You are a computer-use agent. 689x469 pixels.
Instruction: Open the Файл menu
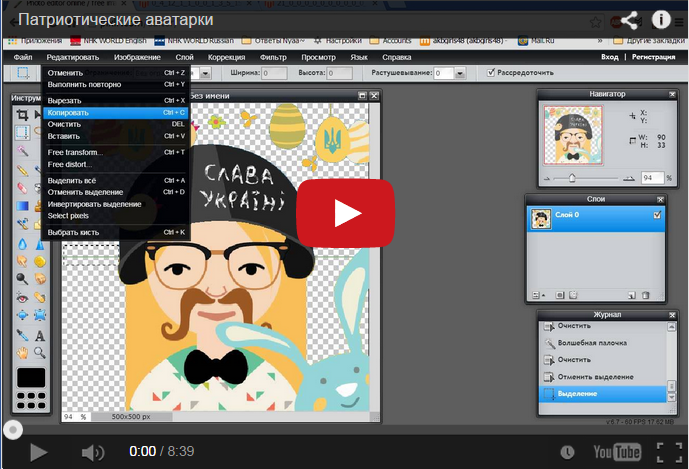[x=23, y=57]
